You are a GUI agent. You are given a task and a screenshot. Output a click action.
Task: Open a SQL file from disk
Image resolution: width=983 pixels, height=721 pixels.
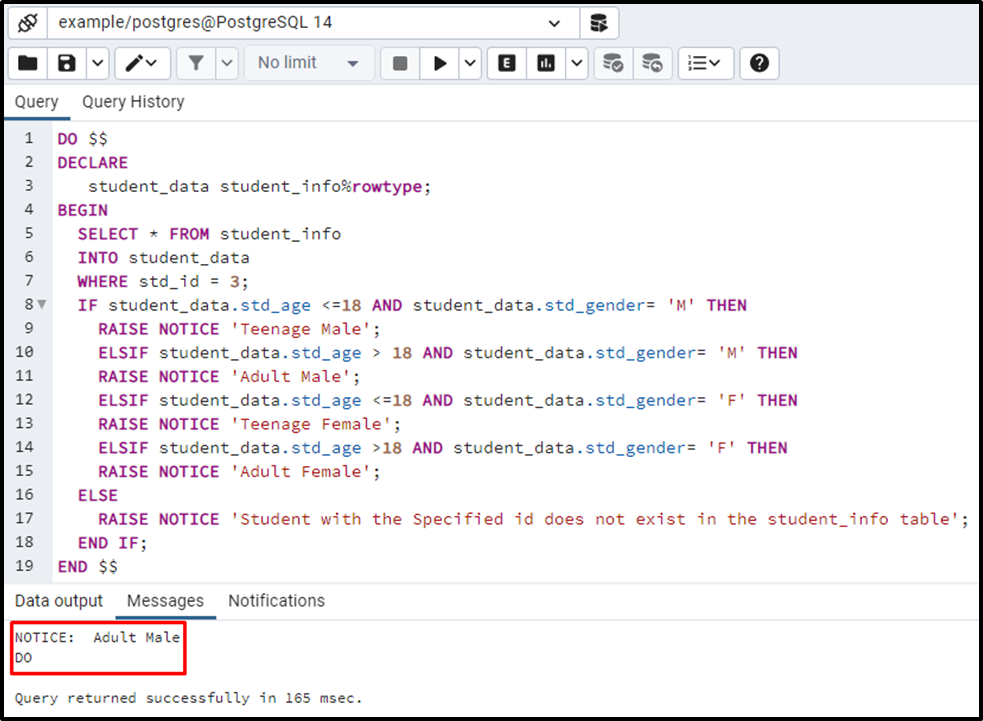pyautogui.click(x=27, y=63)
